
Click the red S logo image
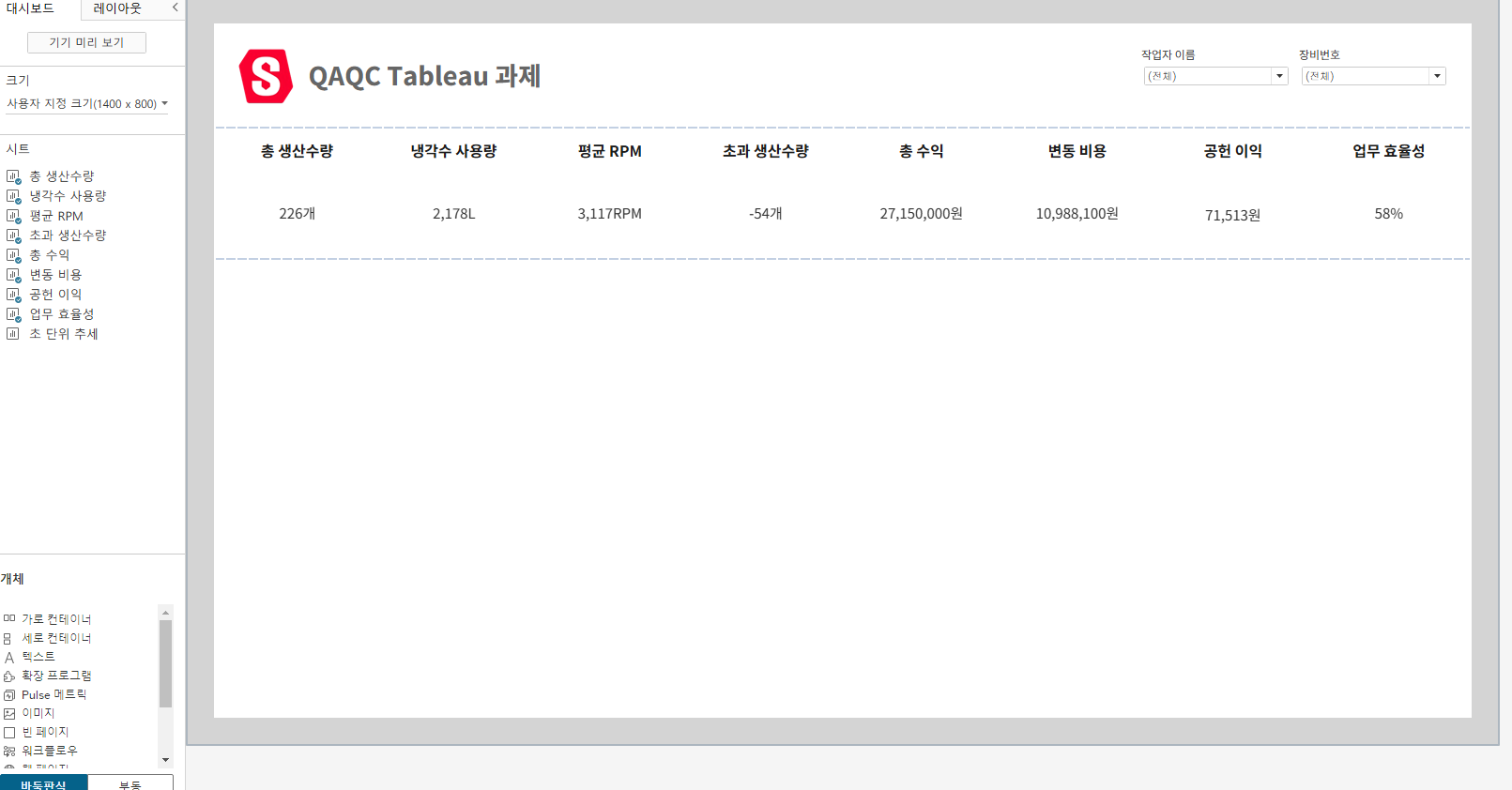point(266,76)
